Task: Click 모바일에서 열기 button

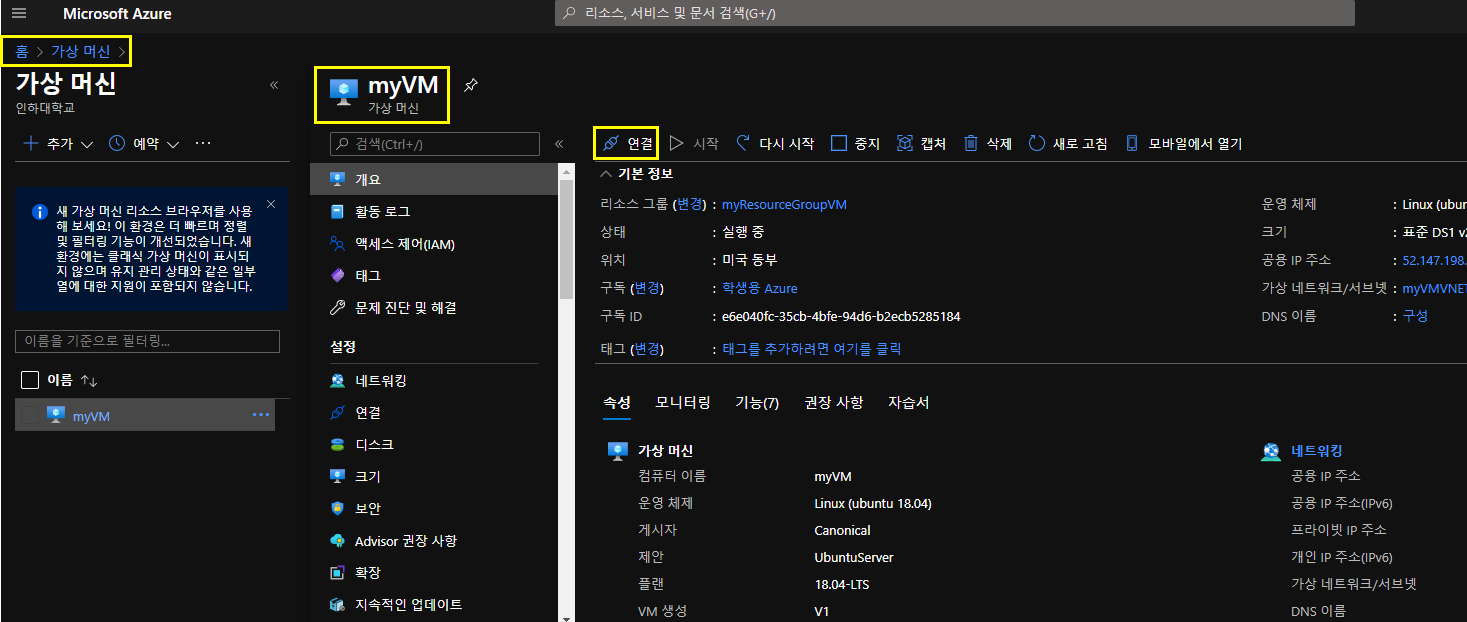Action: (1184, 144)
